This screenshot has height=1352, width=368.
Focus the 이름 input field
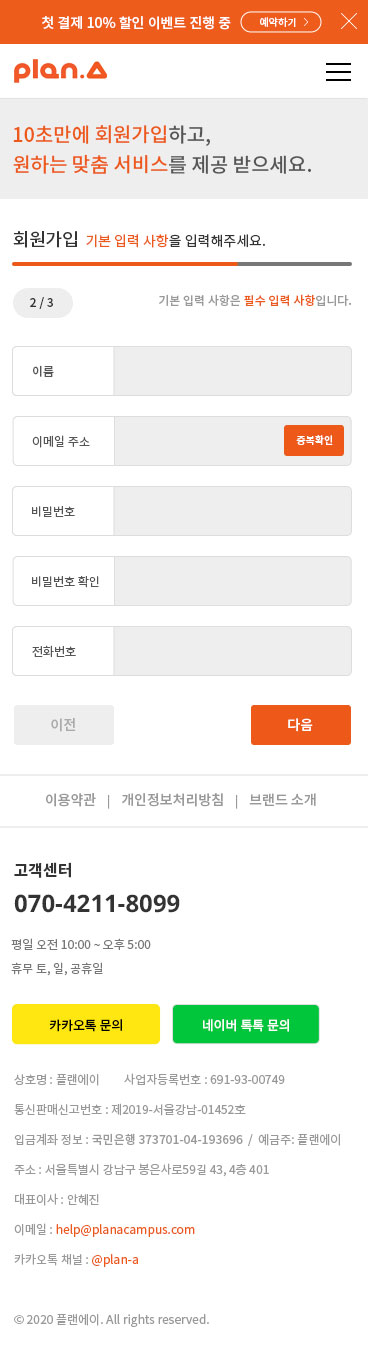[233, 371]
